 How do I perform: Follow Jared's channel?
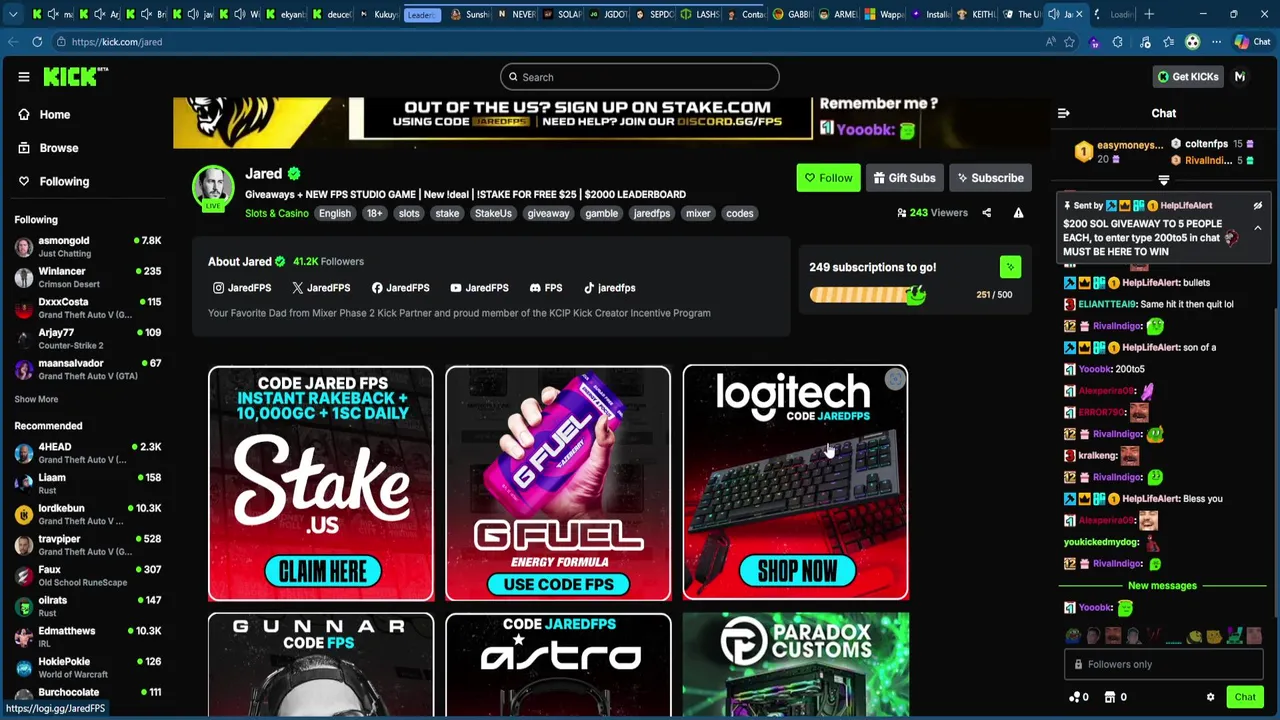pyautogui.click(x=828, y=178)
